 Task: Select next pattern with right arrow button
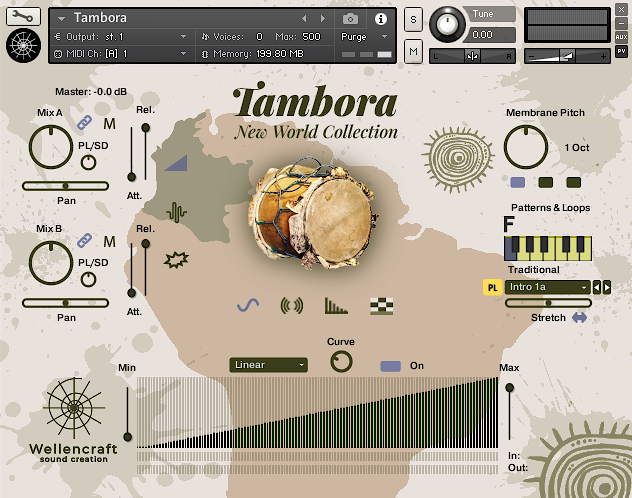pos(607,287)
